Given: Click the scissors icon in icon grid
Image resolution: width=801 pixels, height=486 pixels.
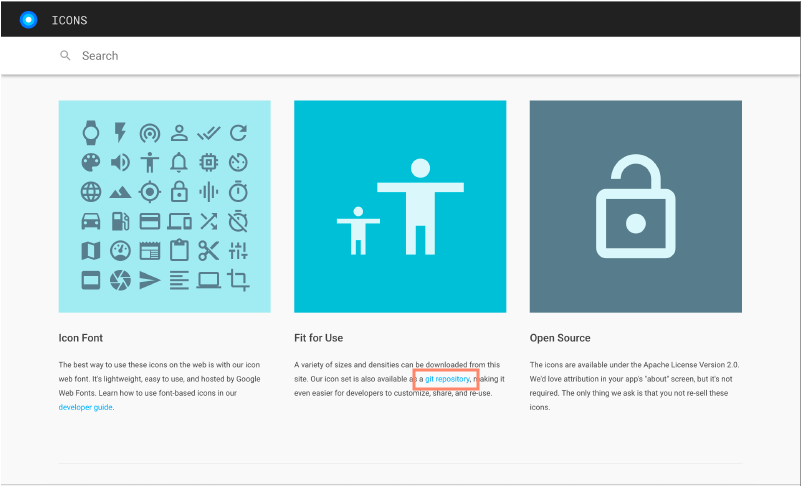Looking at the screenshot, I should pos(208,250).
